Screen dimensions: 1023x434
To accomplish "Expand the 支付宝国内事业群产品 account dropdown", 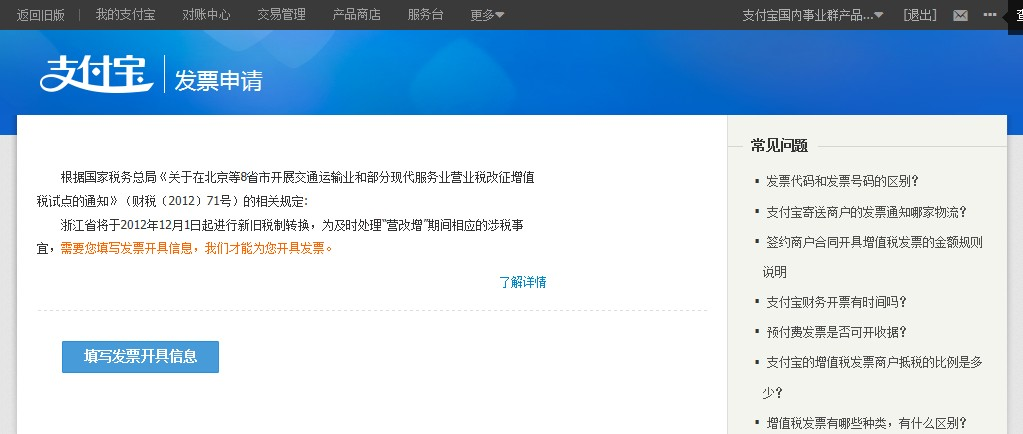I will pos(812,14).
